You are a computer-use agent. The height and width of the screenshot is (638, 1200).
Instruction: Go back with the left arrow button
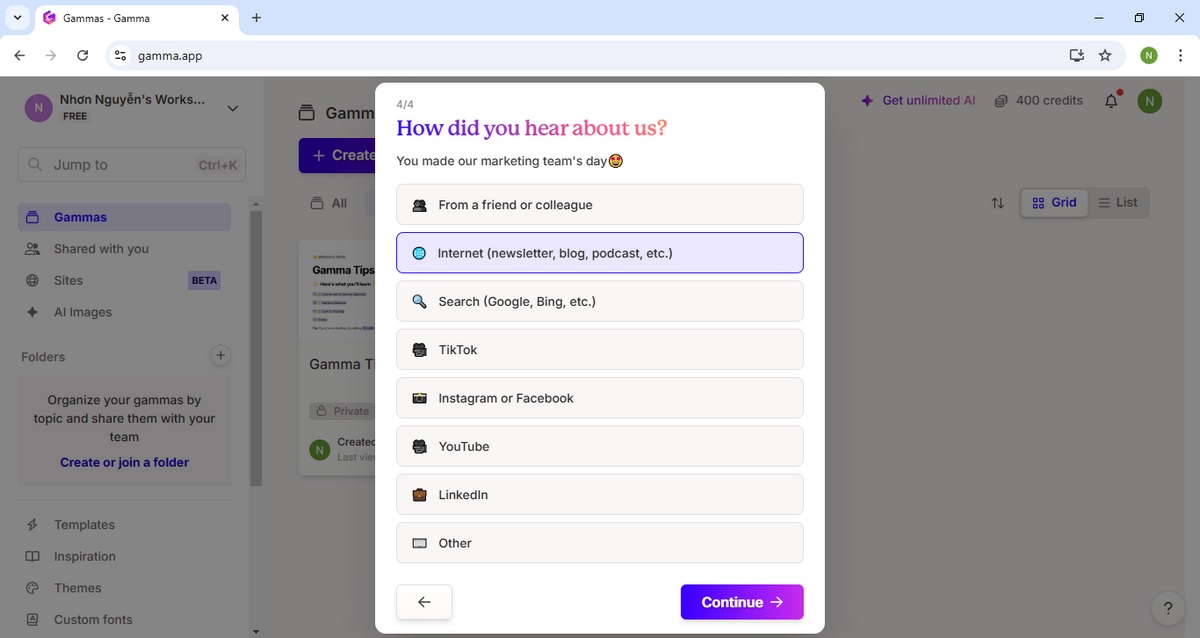click(424, 602)
